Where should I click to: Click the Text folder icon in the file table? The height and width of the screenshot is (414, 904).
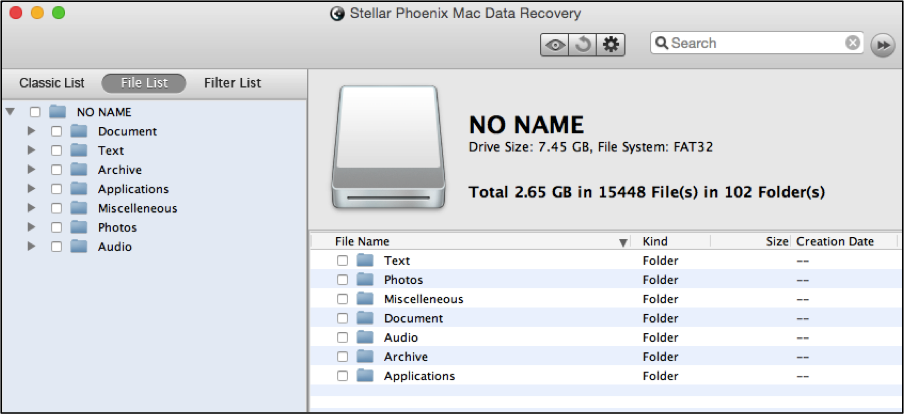pos(365,260)
